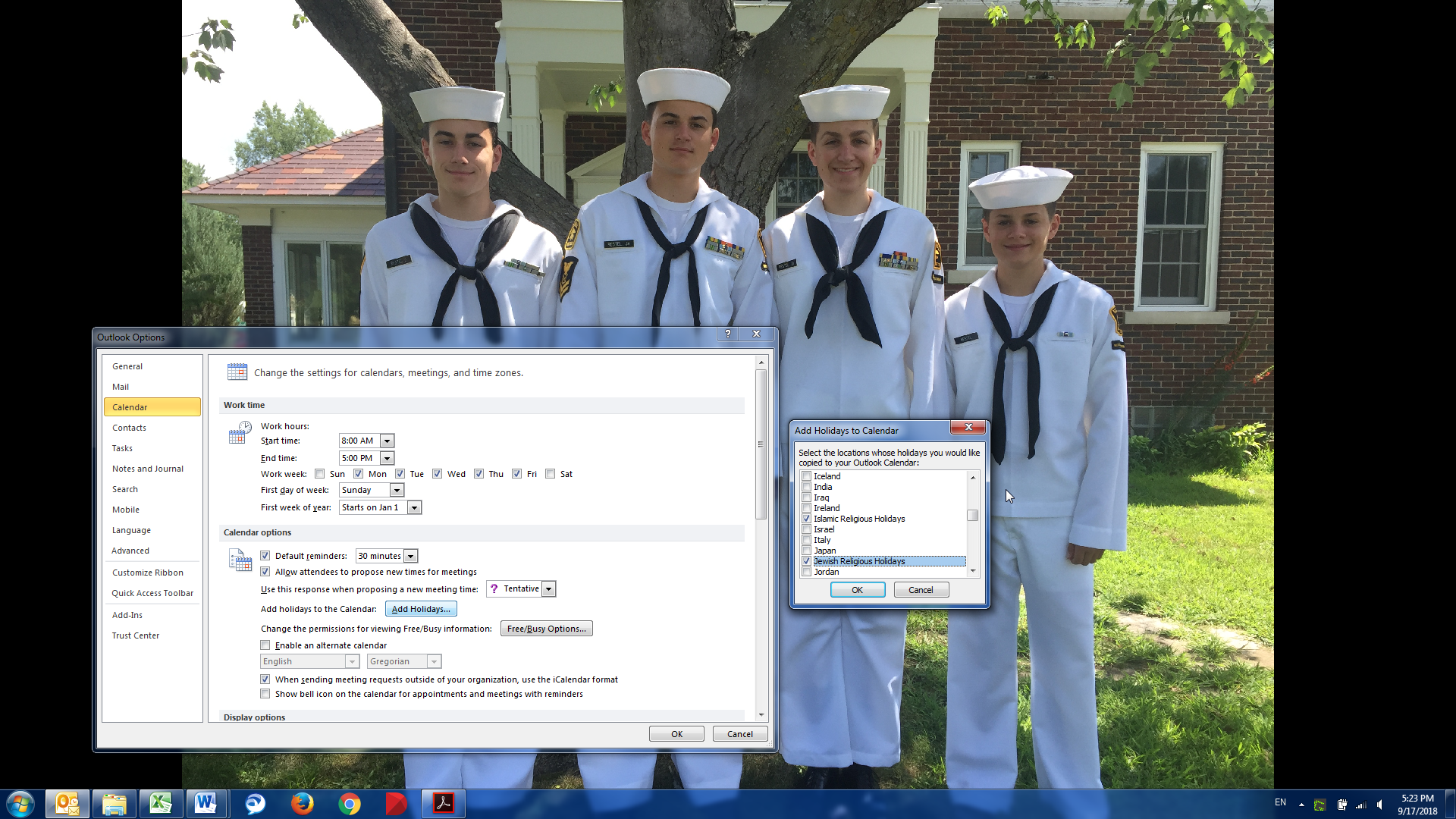Open Outlook from the taskbar
The height and width of the screenshot is (819, 1456).
pyautogui.click(x=67, y=803)
